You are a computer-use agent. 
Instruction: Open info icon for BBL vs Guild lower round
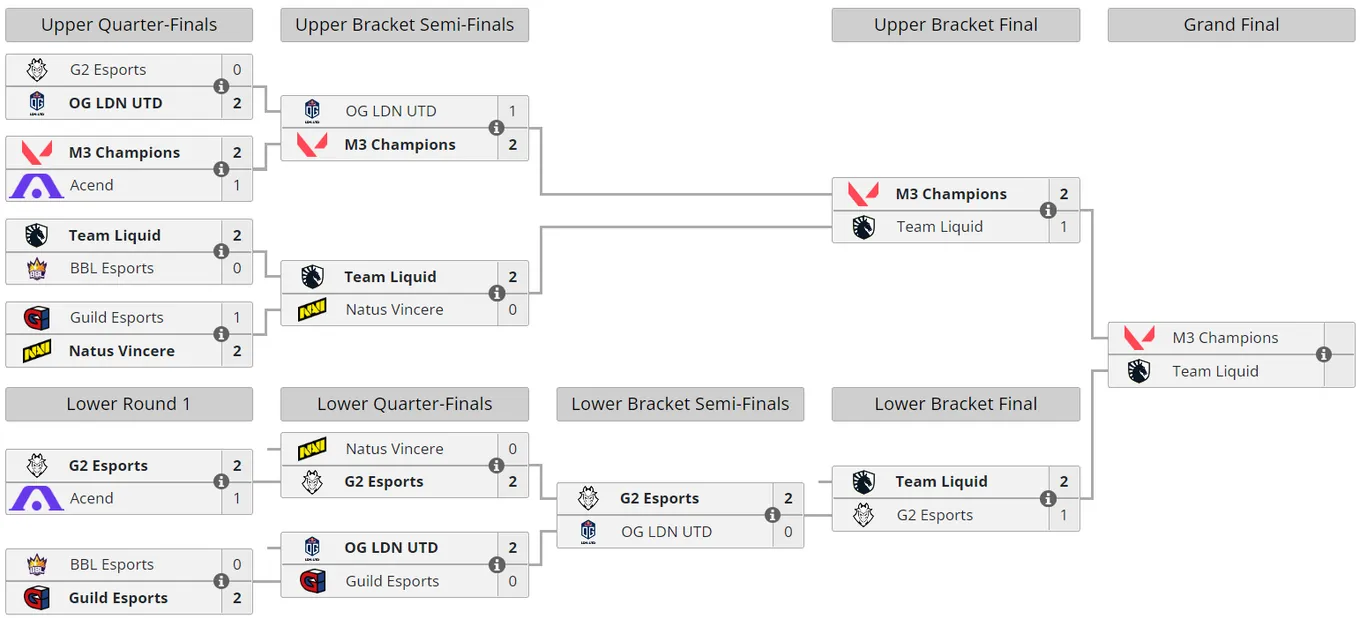click(221, 581)
